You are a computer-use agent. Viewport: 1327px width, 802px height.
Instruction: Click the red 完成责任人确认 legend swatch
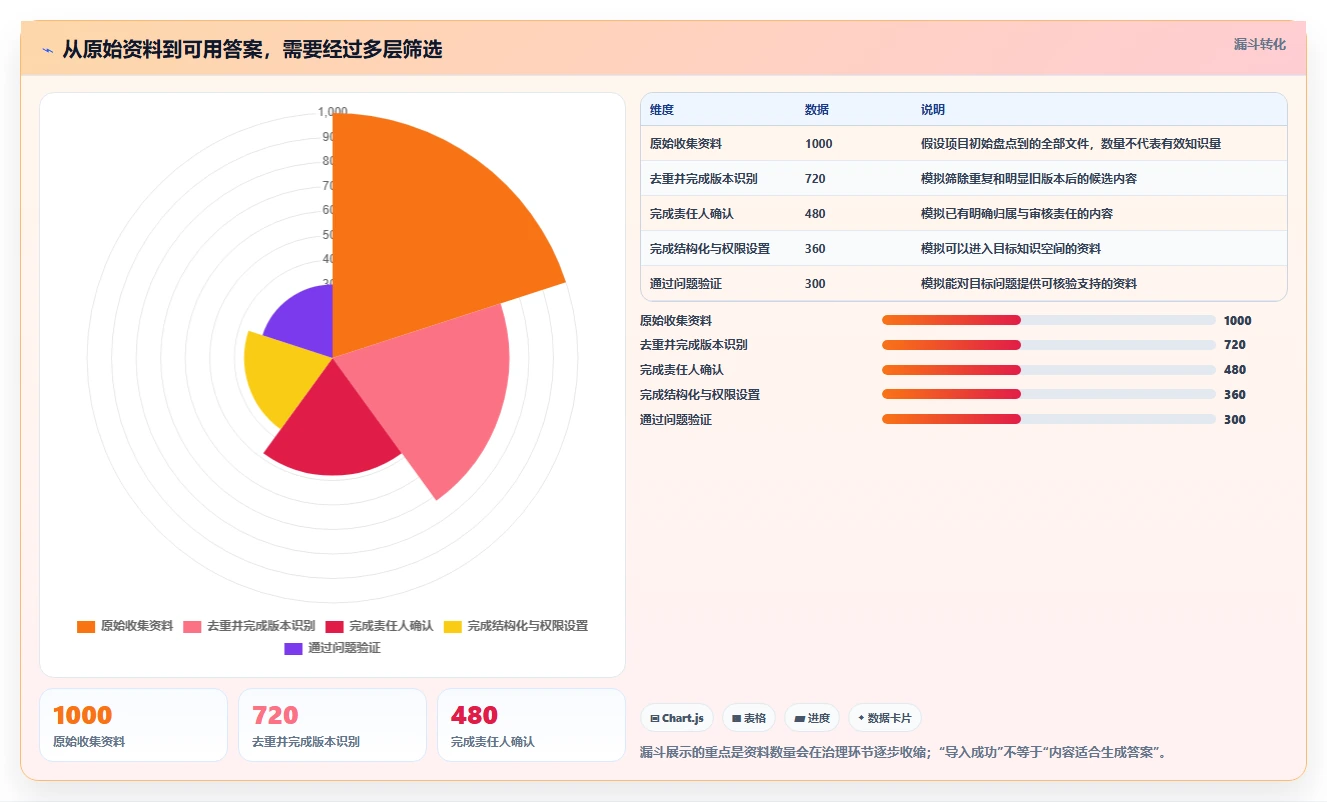coord(335,626)
